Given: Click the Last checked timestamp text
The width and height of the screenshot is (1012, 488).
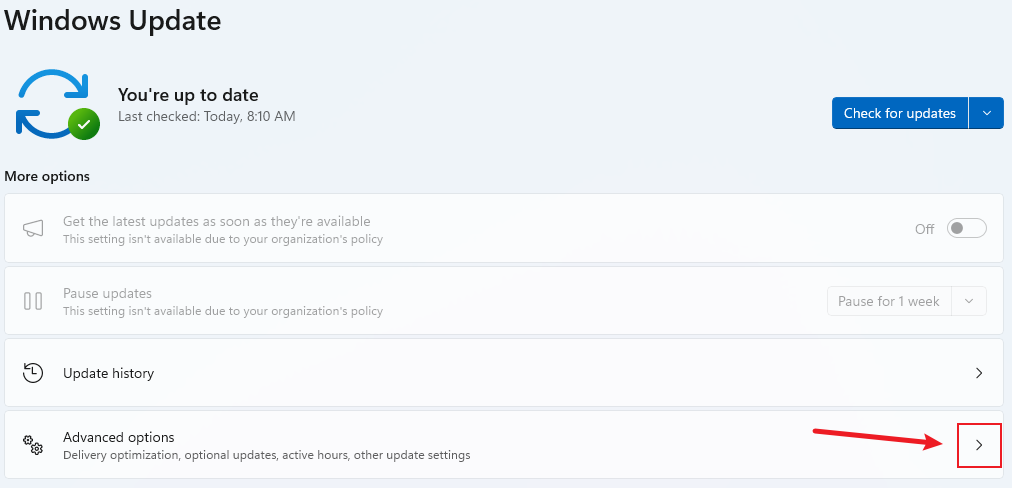Looking at the screenshot, I should point(206,116).
